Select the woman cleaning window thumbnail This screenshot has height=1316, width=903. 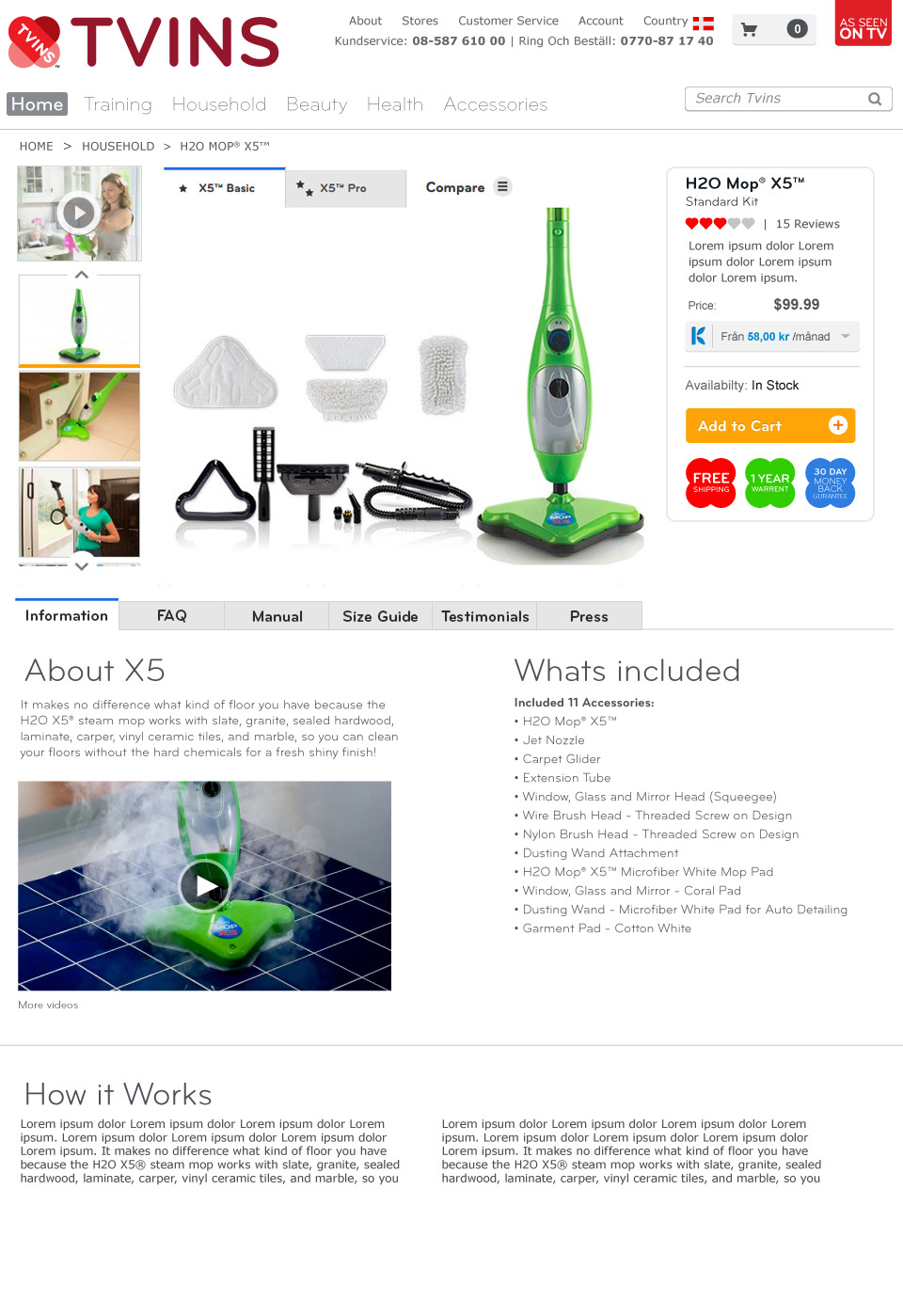click(79, 513)
